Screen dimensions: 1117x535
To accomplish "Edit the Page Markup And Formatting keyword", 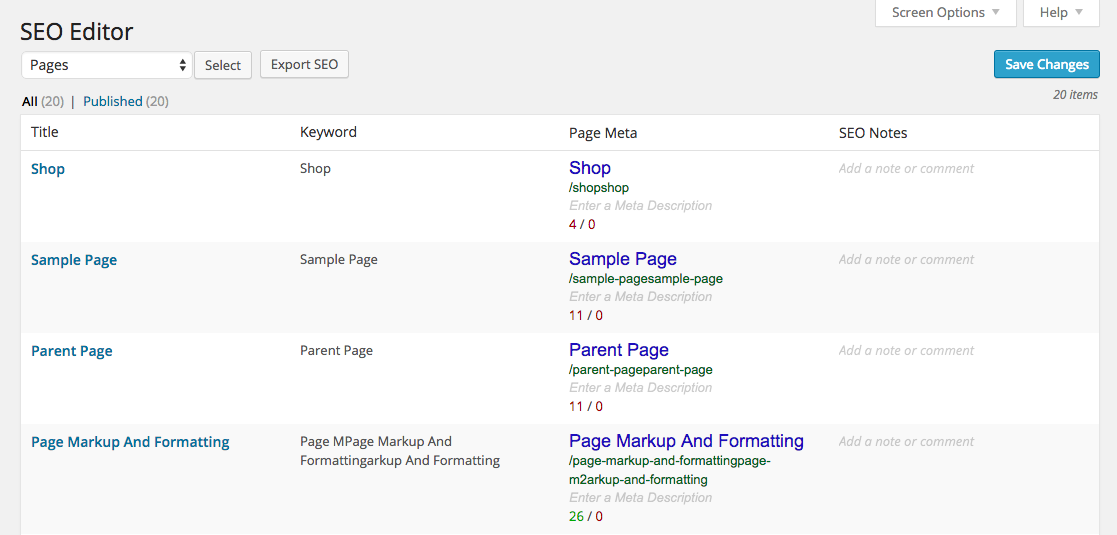I will pos(400,451).
